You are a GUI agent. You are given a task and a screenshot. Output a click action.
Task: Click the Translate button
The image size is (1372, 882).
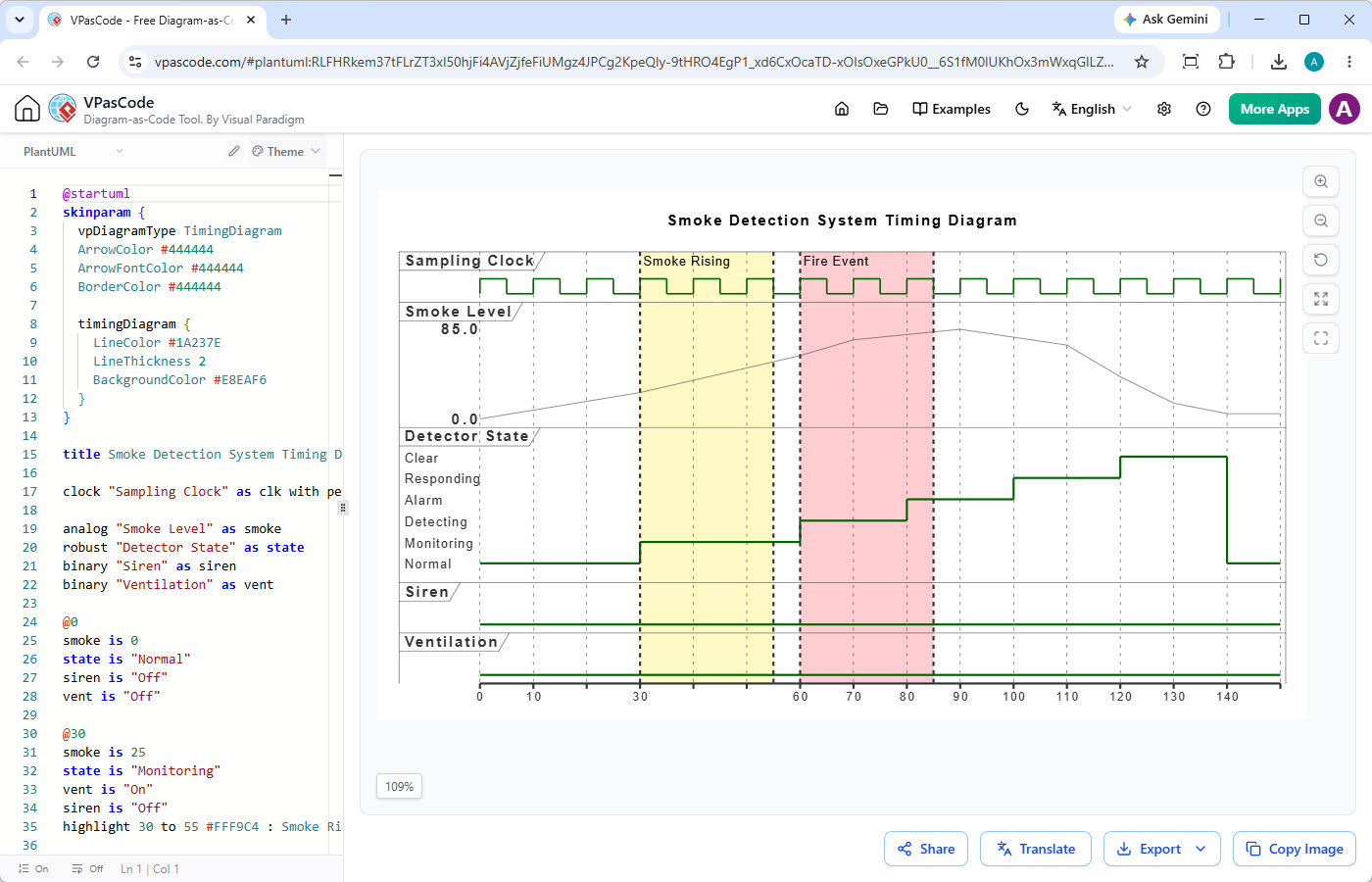(1036, 849)
